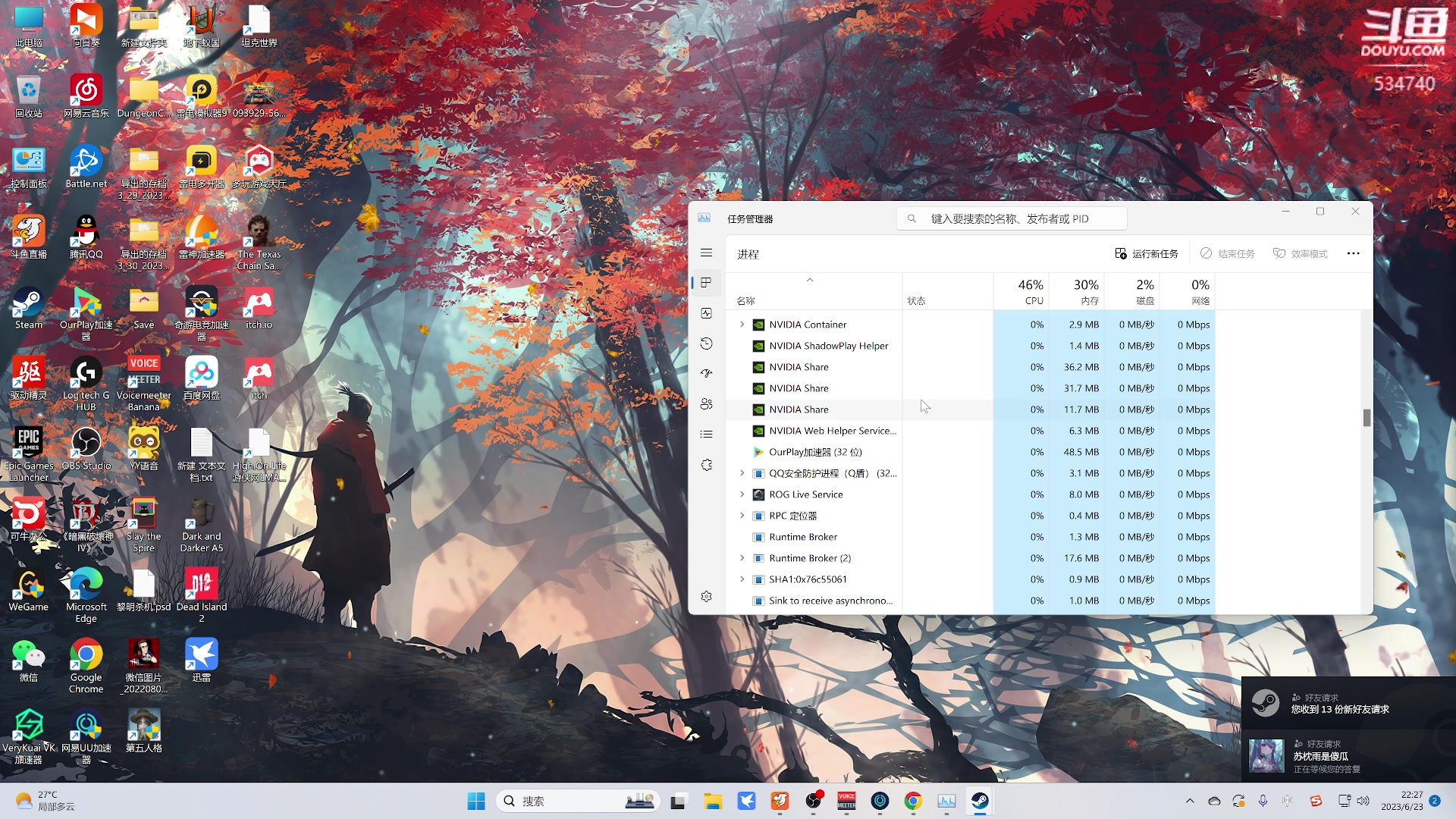The image size is (1456, 819).
Task: Sort processes by 网络 column
Action: (1188, 291)
